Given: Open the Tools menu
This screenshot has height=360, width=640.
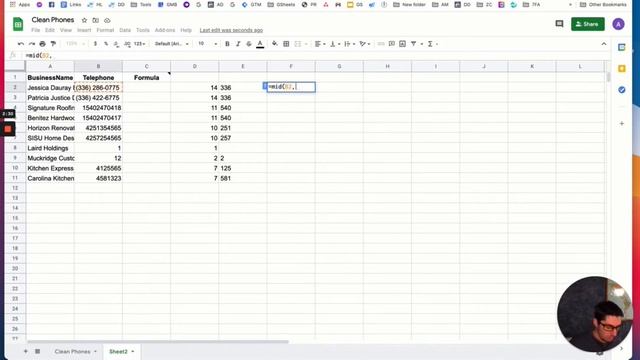Looking at the screenshot, I should 143,30.
